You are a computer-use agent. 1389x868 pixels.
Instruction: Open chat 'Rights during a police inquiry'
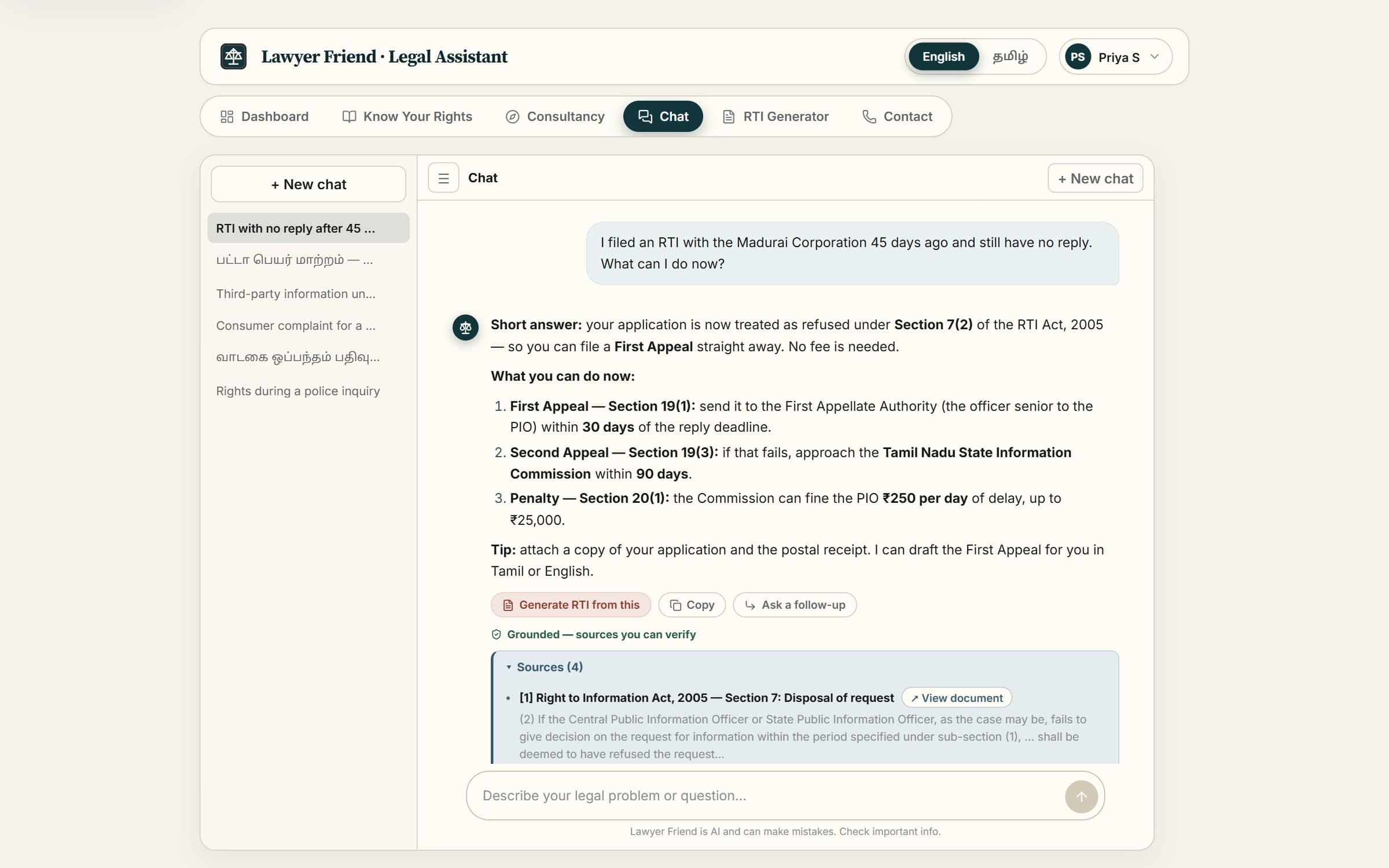(308, 391)
